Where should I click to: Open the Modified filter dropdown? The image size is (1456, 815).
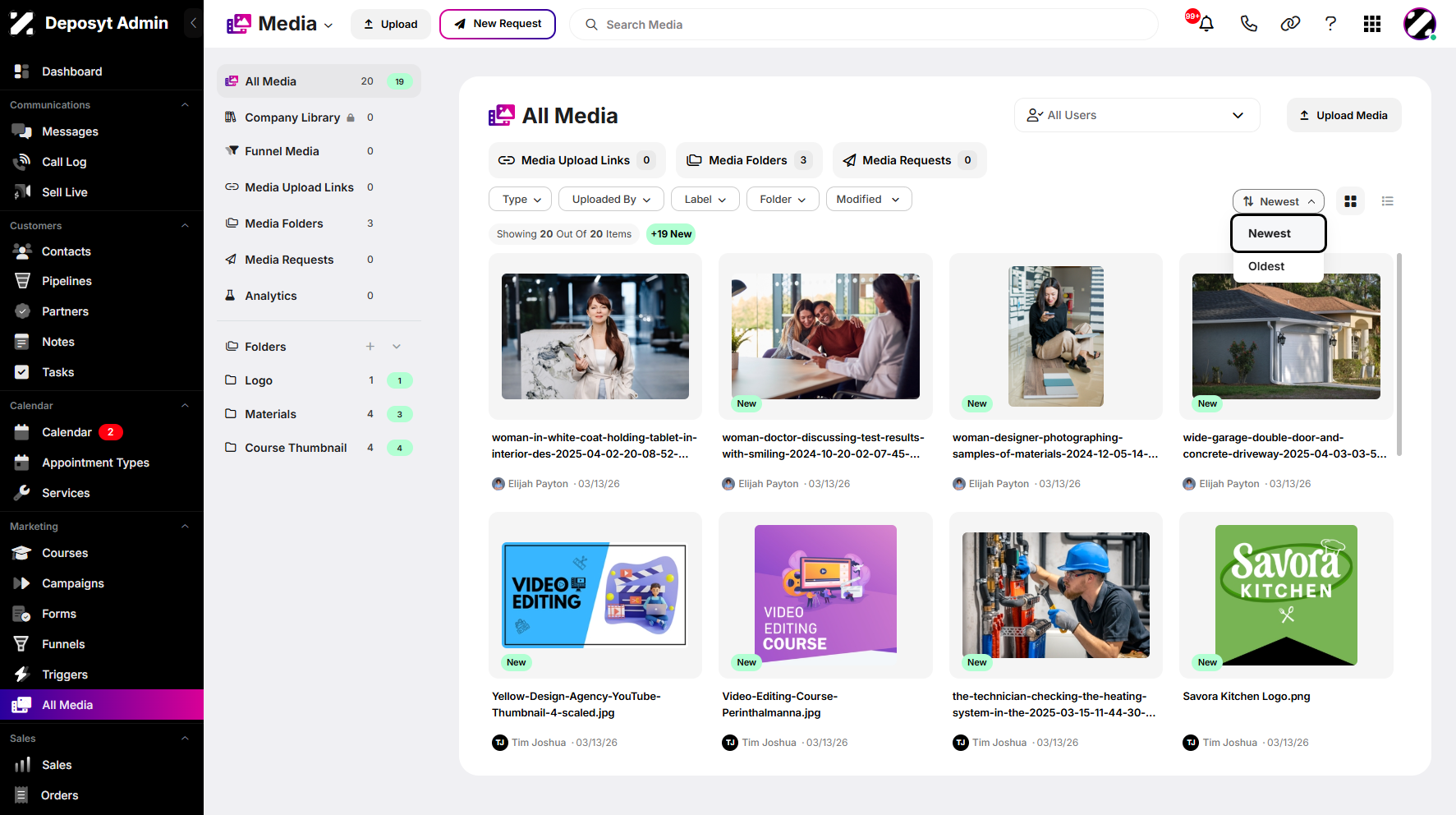pos(868,199)
